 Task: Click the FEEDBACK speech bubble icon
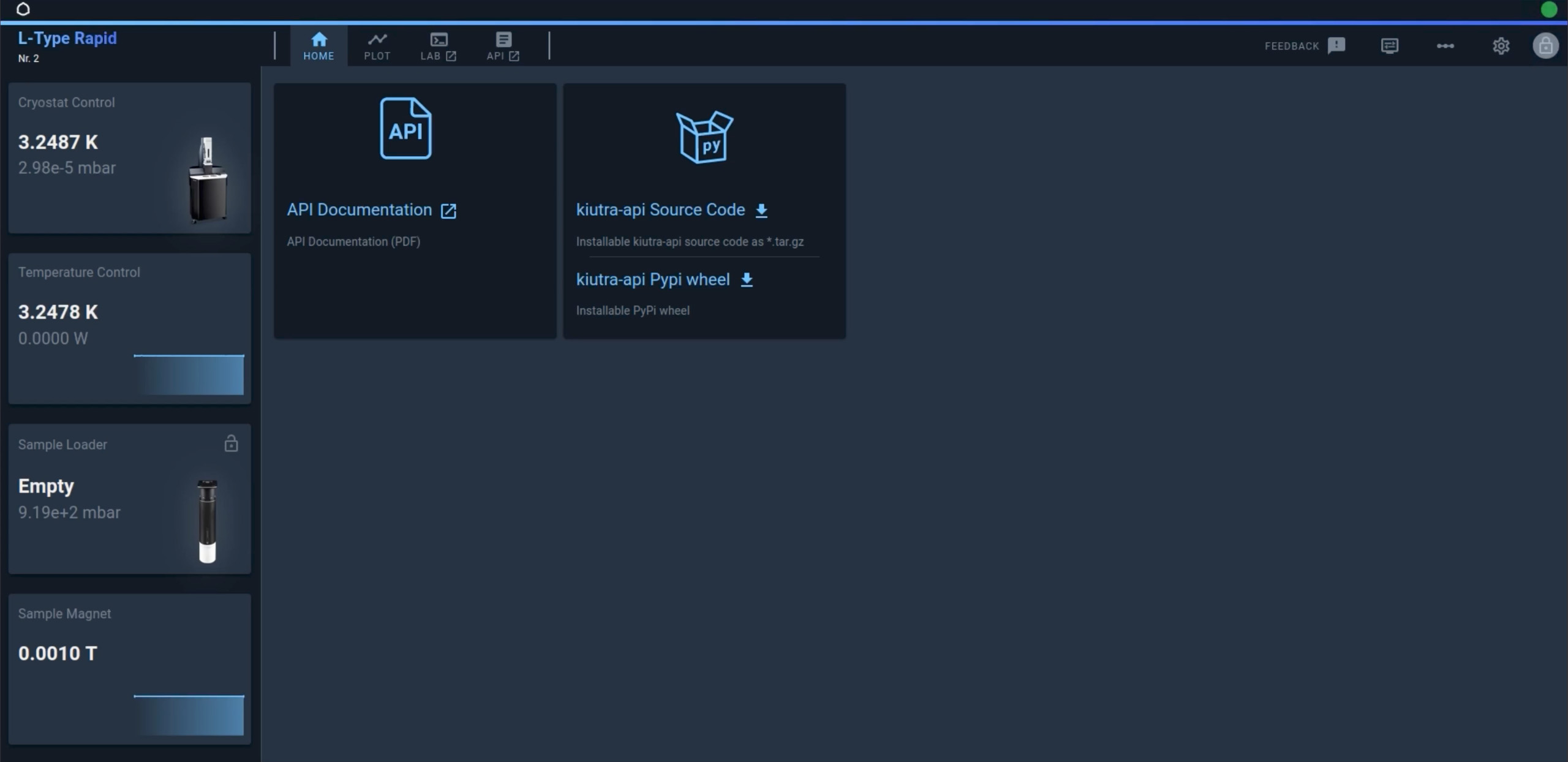click(x=1336, y=46)
